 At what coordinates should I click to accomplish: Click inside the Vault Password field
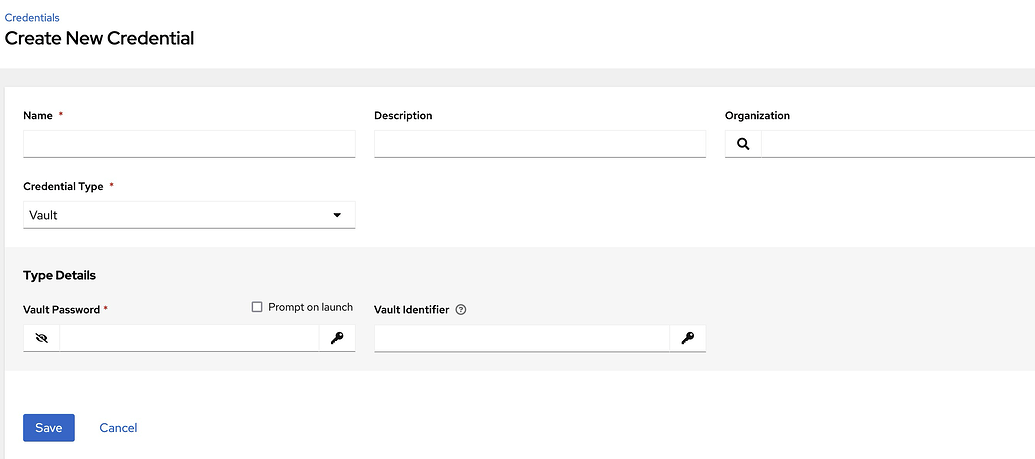(x=189, y=339)
